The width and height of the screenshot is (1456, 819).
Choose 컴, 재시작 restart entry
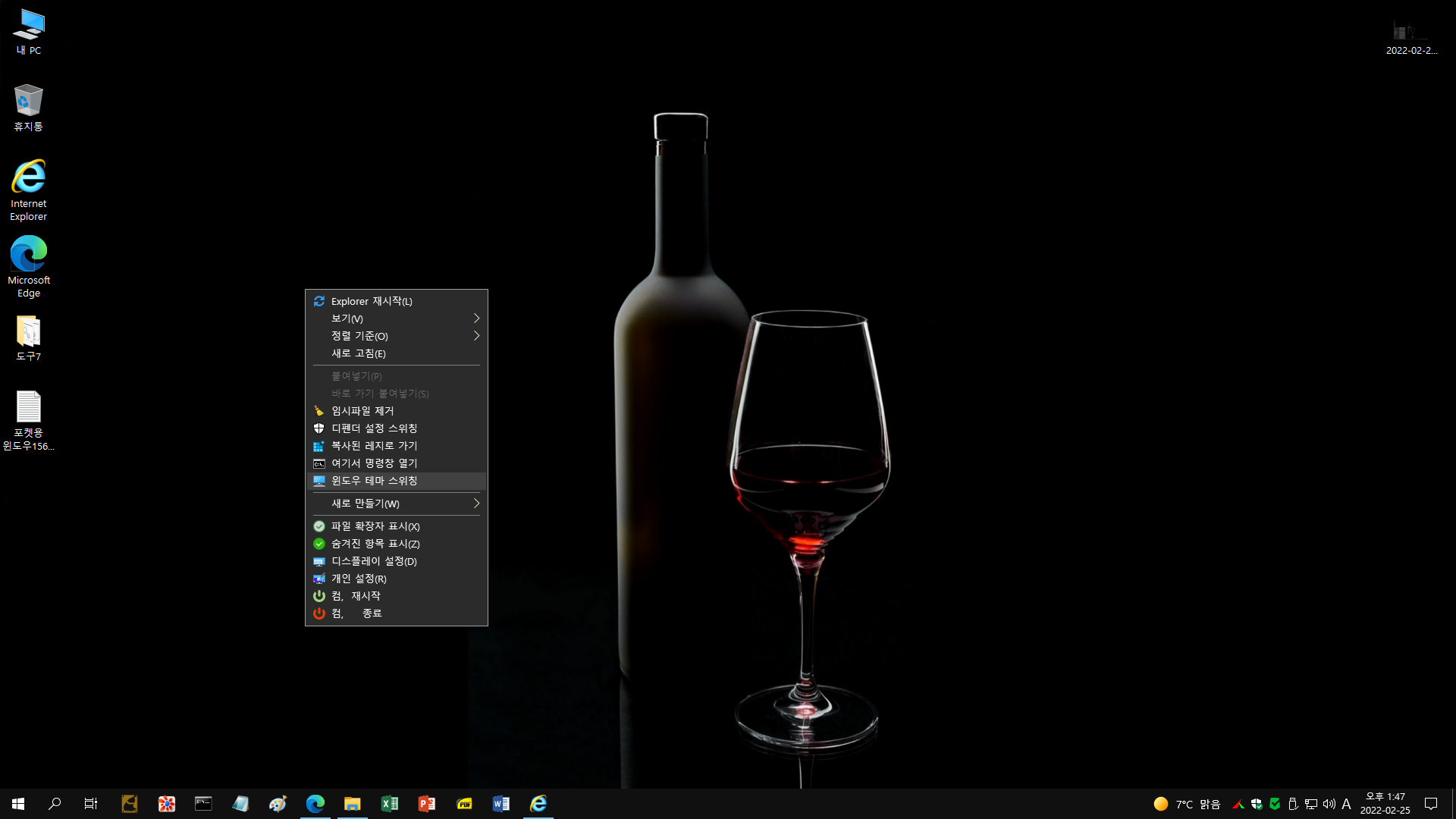click(397, 596)
